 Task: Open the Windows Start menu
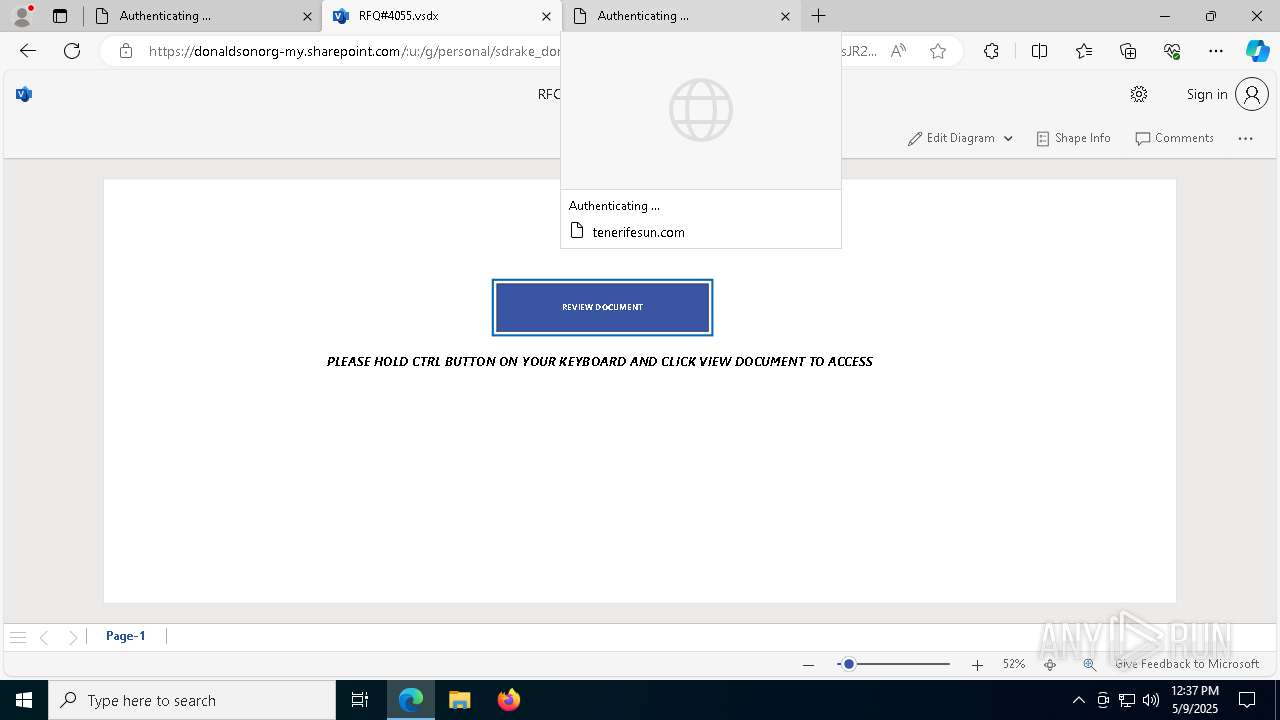pos(24,700)
